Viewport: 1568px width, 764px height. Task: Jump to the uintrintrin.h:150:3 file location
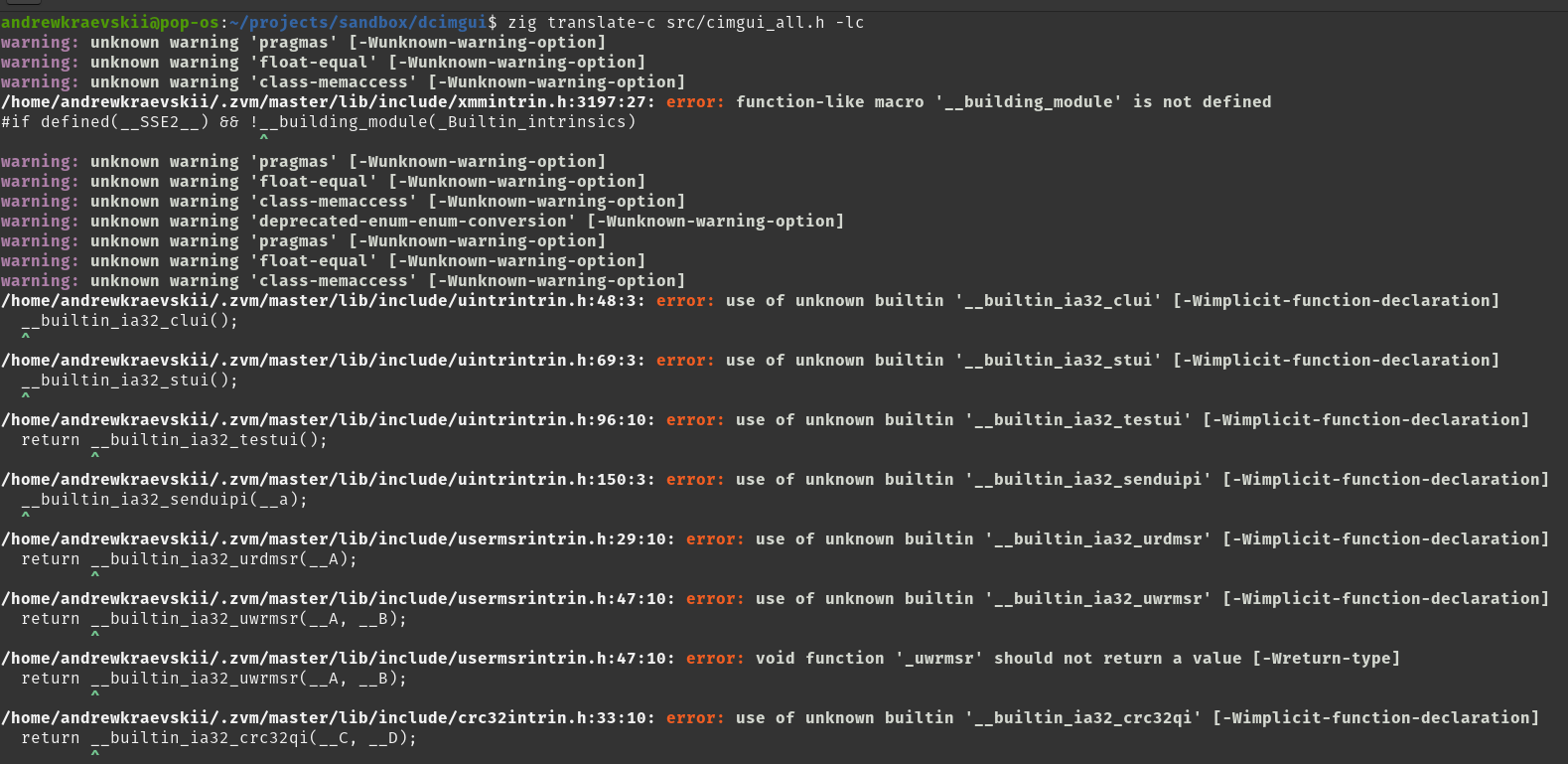pos(328,480)
